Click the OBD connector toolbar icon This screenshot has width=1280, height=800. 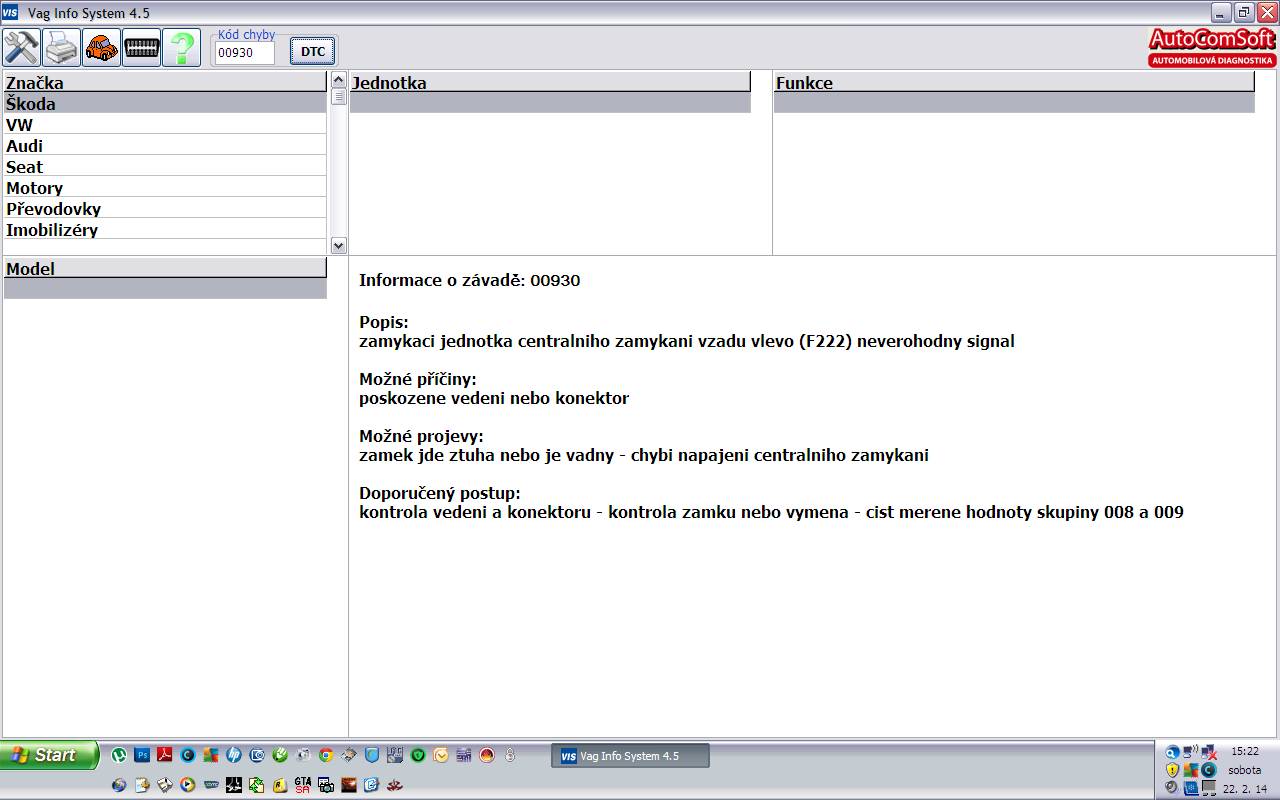[x=141, y=47]
